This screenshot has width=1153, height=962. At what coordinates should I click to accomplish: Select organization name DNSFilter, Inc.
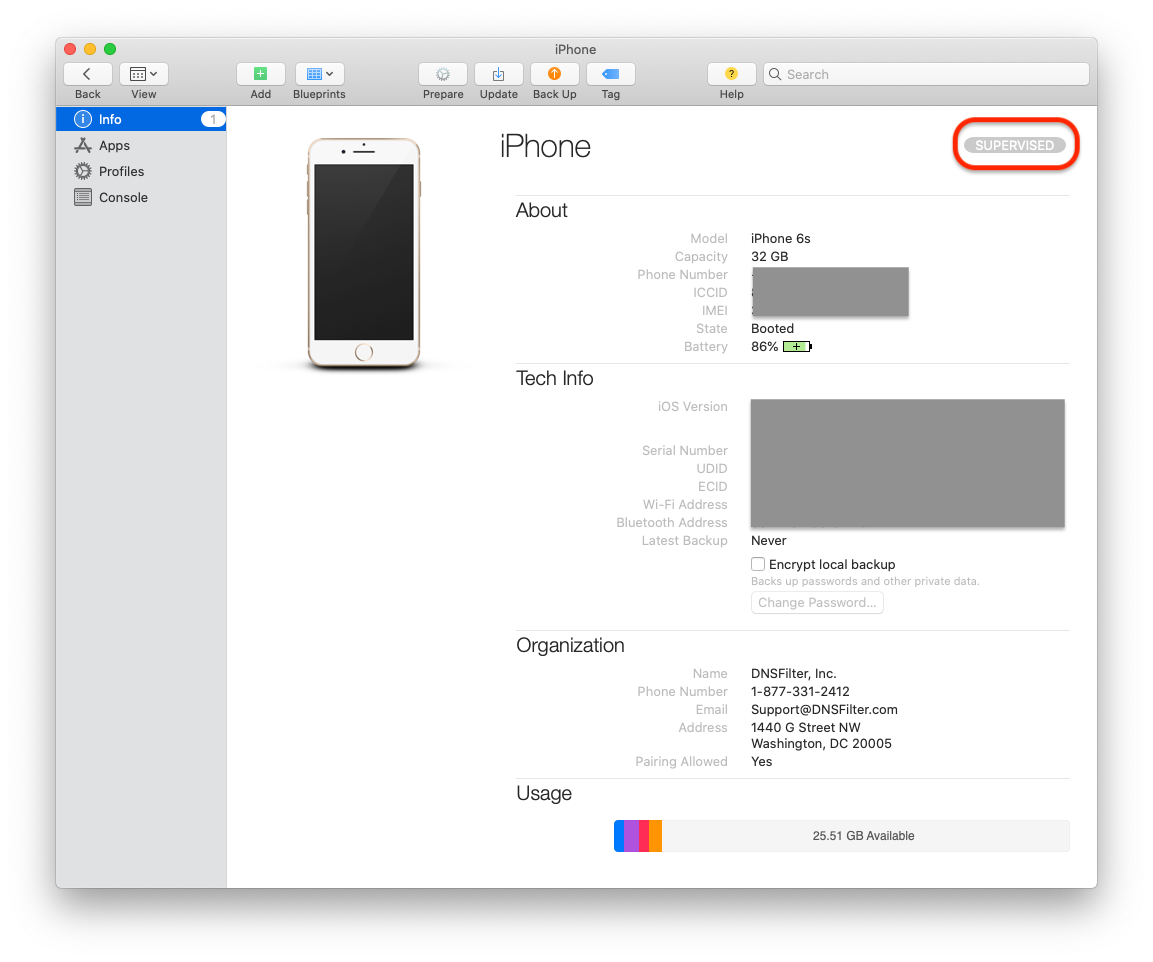tap(793, 674)
